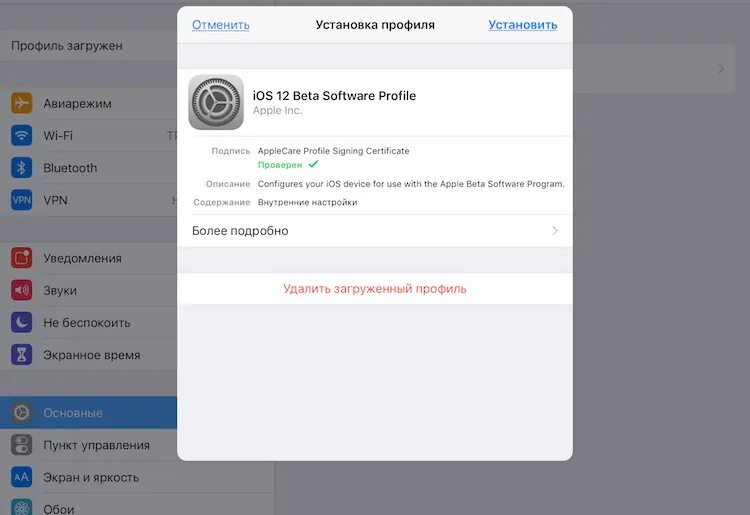750x515 pixels.
Task: Tap iOS 12 Beta Software Profile title
Action: point(334,96)
